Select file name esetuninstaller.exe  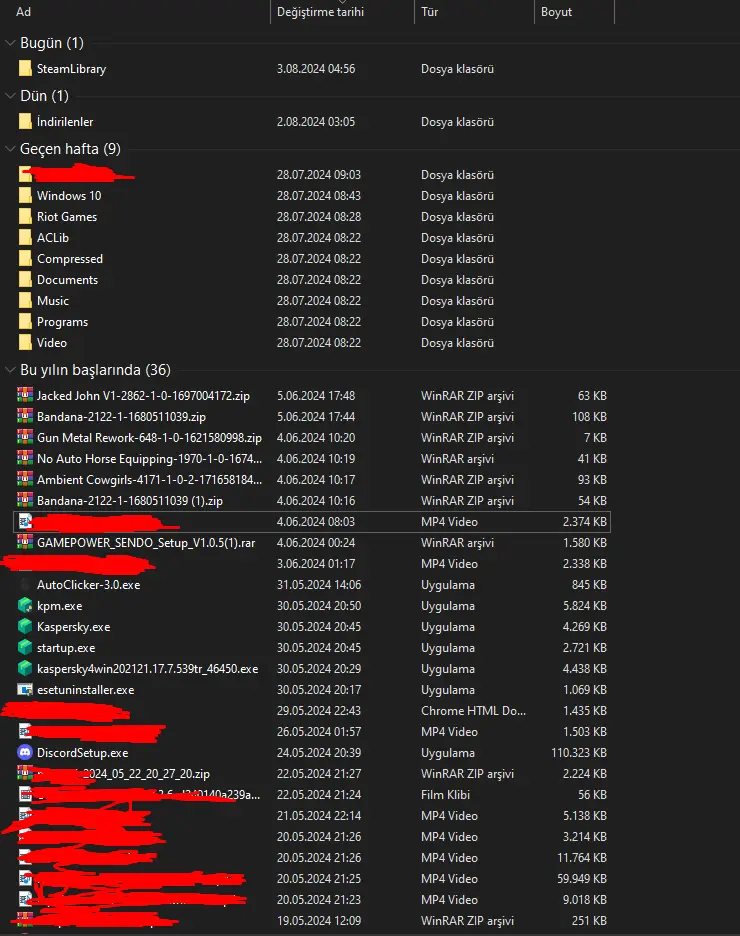pyautogui.click(x=85, y=690)
